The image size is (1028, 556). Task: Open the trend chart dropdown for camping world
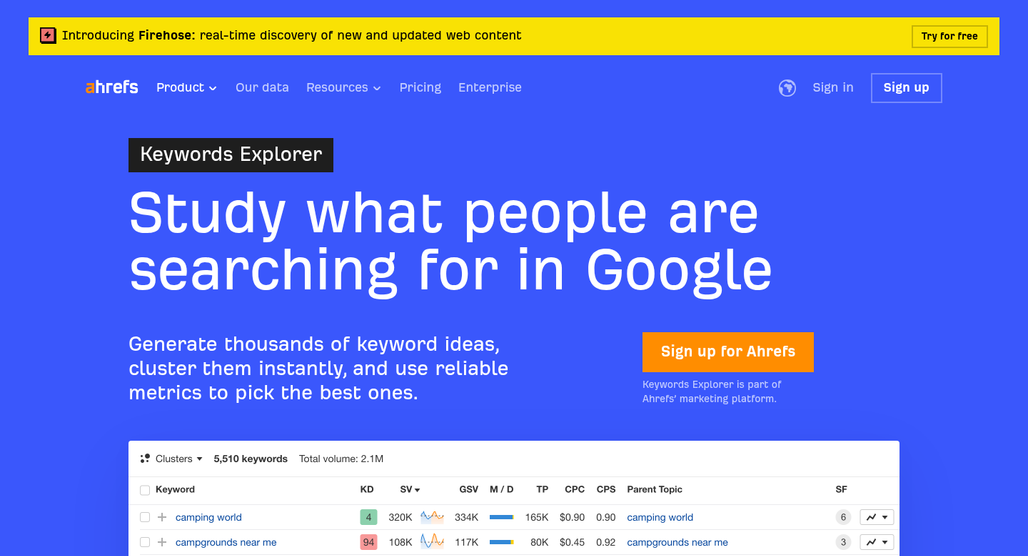pos(876,518)
